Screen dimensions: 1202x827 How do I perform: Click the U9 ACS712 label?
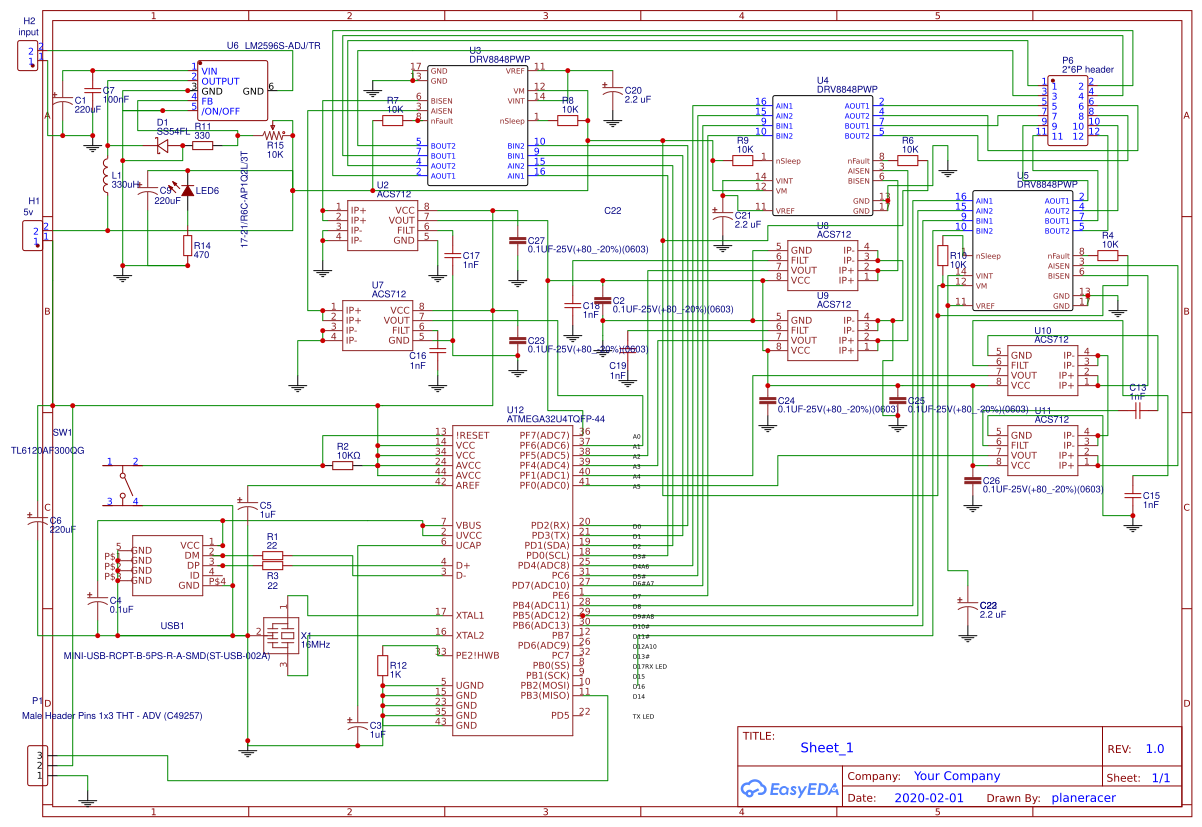pyautogui.click(x=835, y=300)
